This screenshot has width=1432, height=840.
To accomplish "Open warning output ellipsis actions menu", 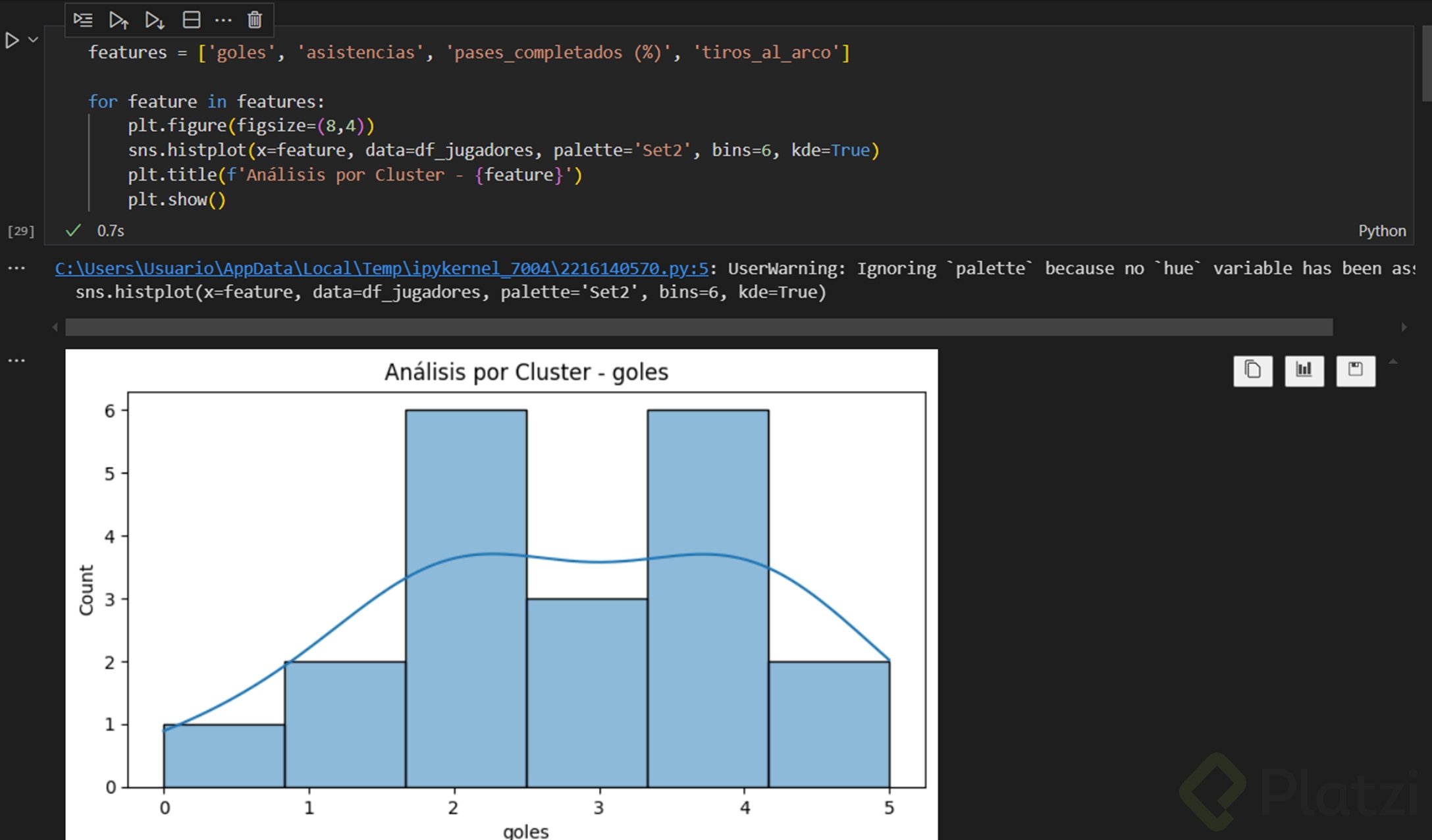I will [x=16, y=268].
